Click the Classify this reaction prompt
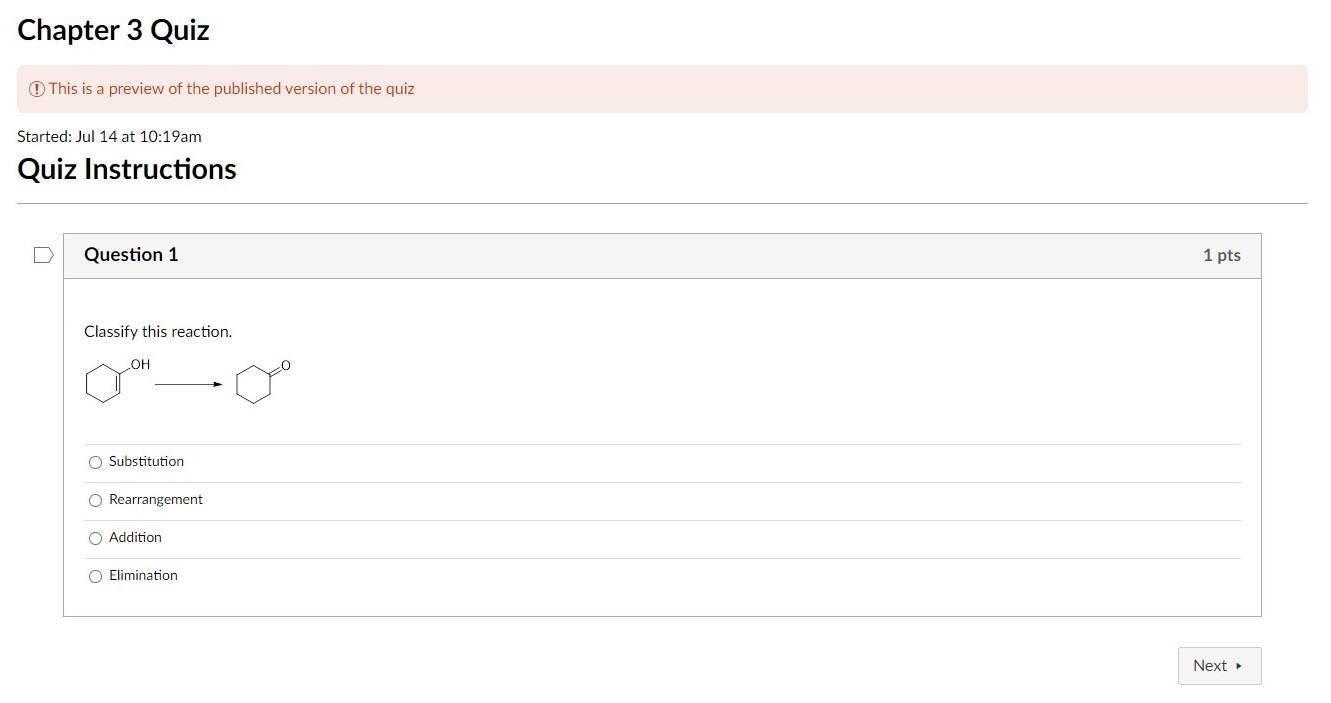This screenshot has height=703, width=1331. 157,331
